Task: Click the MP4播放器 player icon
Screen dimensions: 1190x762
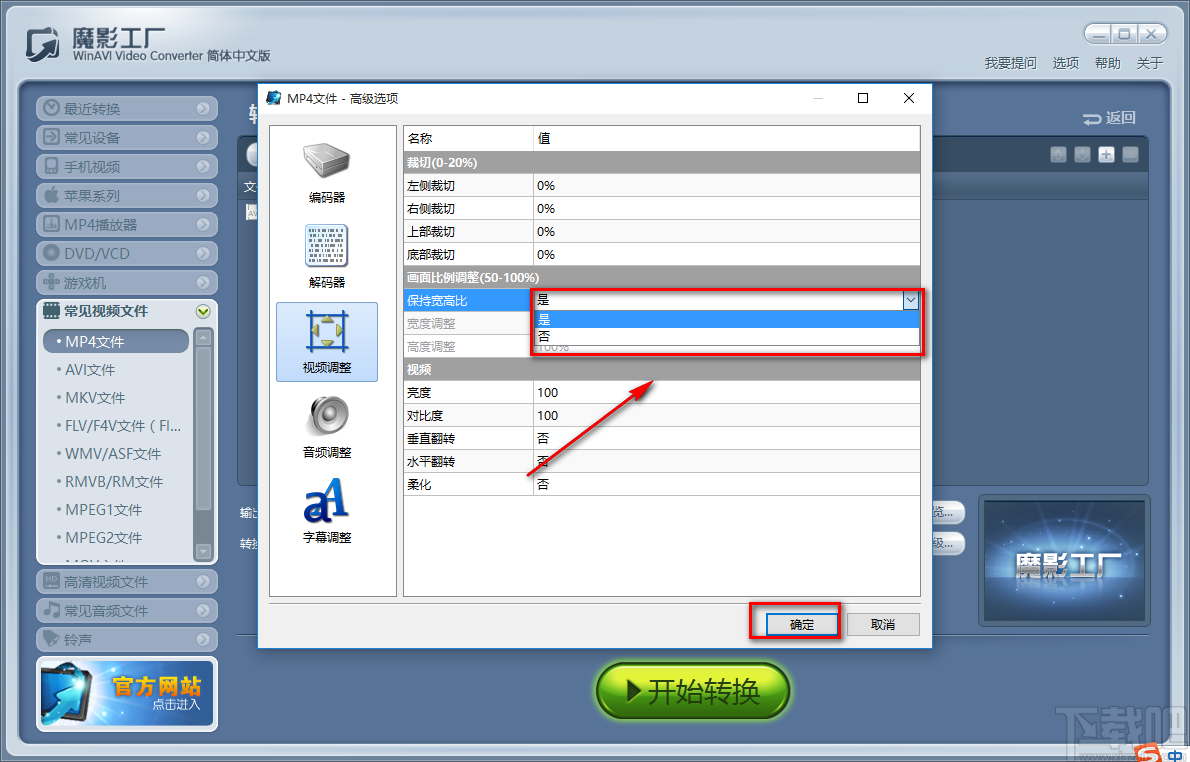Action: (x=51, y=224)
